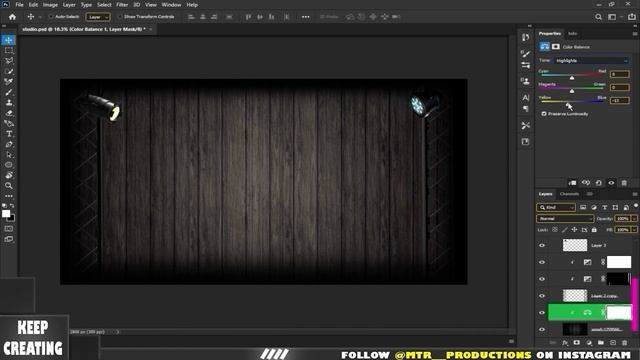Hide the selected Color Balance layer eye
Screen dimensions: 640x360
(x=542, y=313)
